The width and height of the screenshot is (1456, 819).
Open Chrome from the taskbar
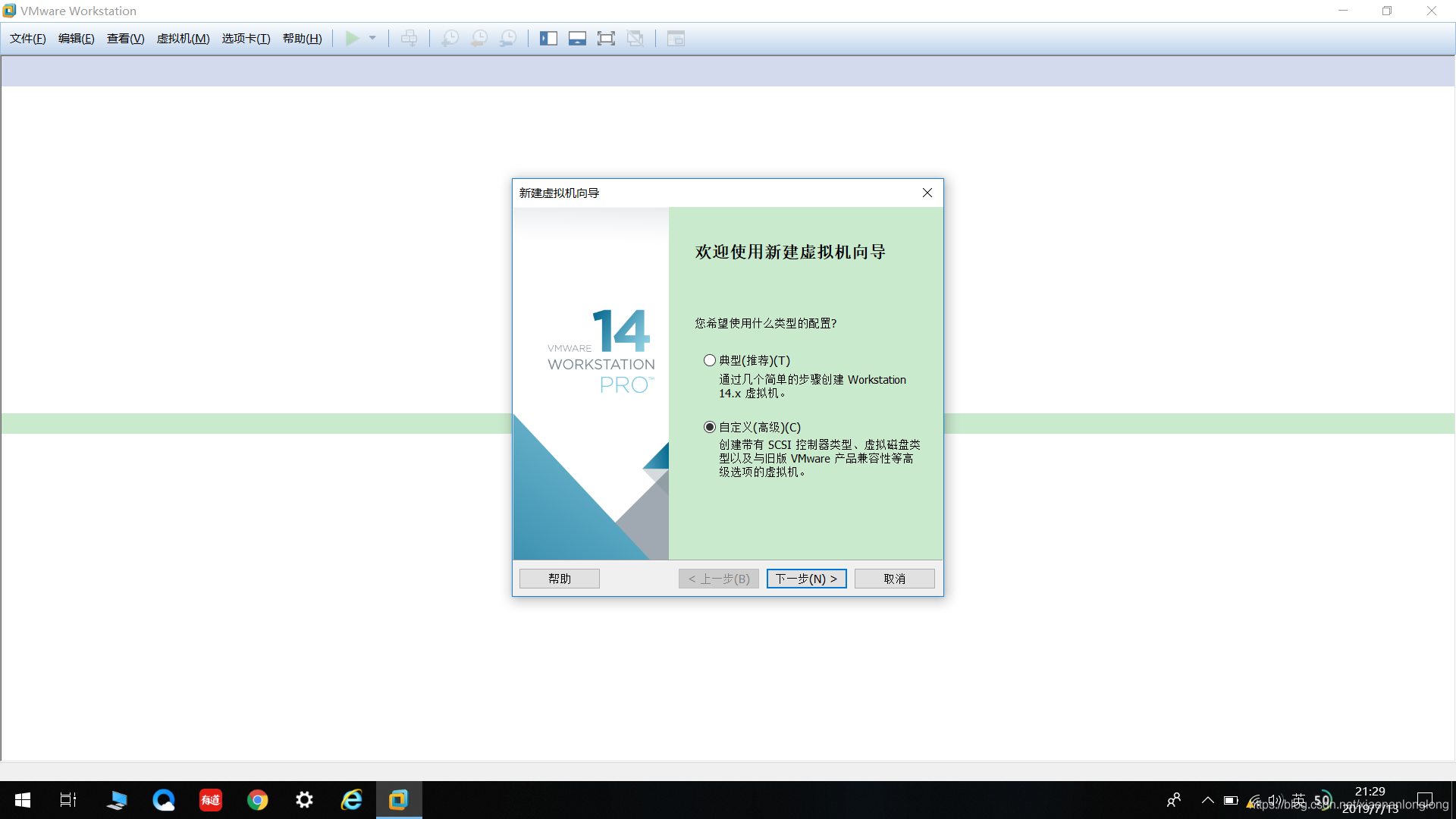point(258,800)
